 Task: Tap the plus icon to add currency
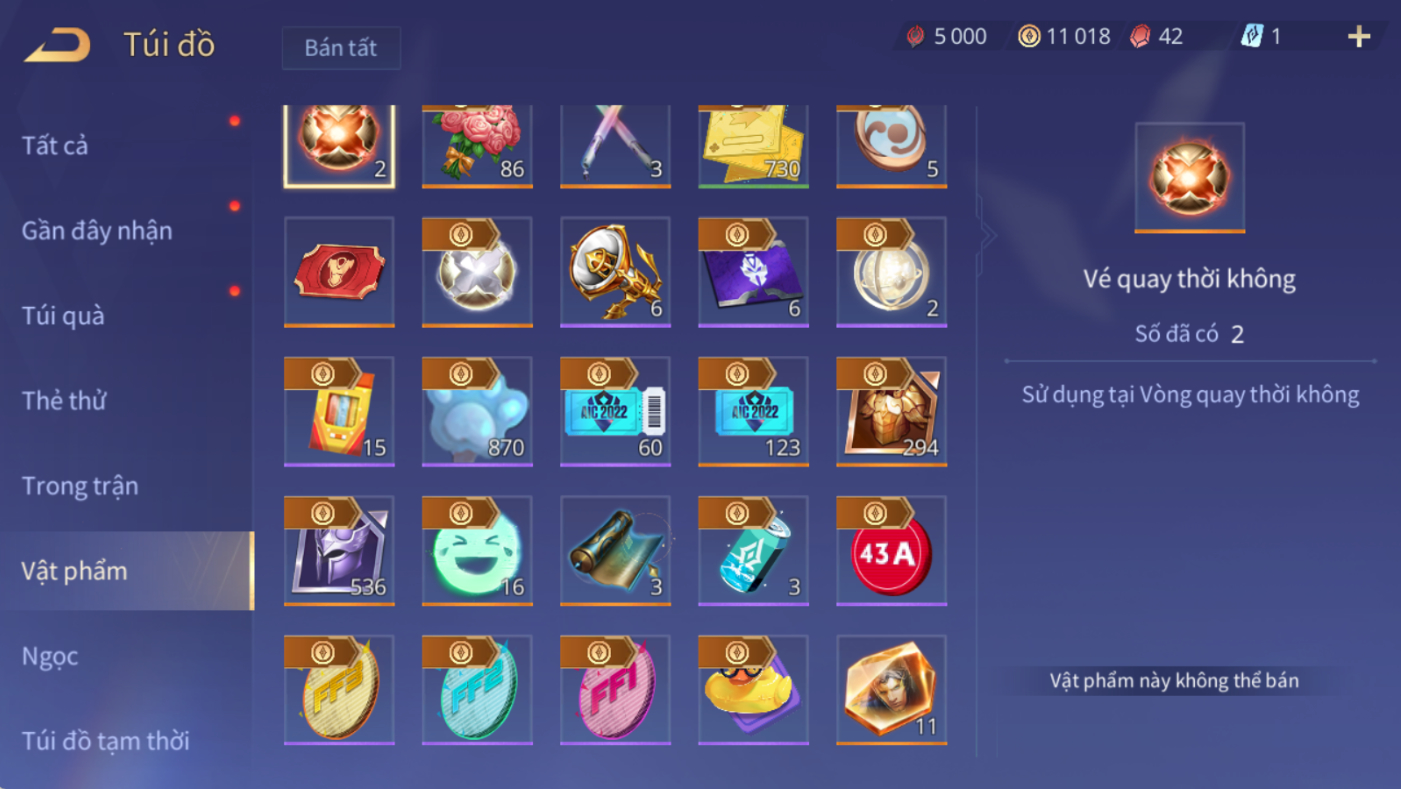[1359, 37]
